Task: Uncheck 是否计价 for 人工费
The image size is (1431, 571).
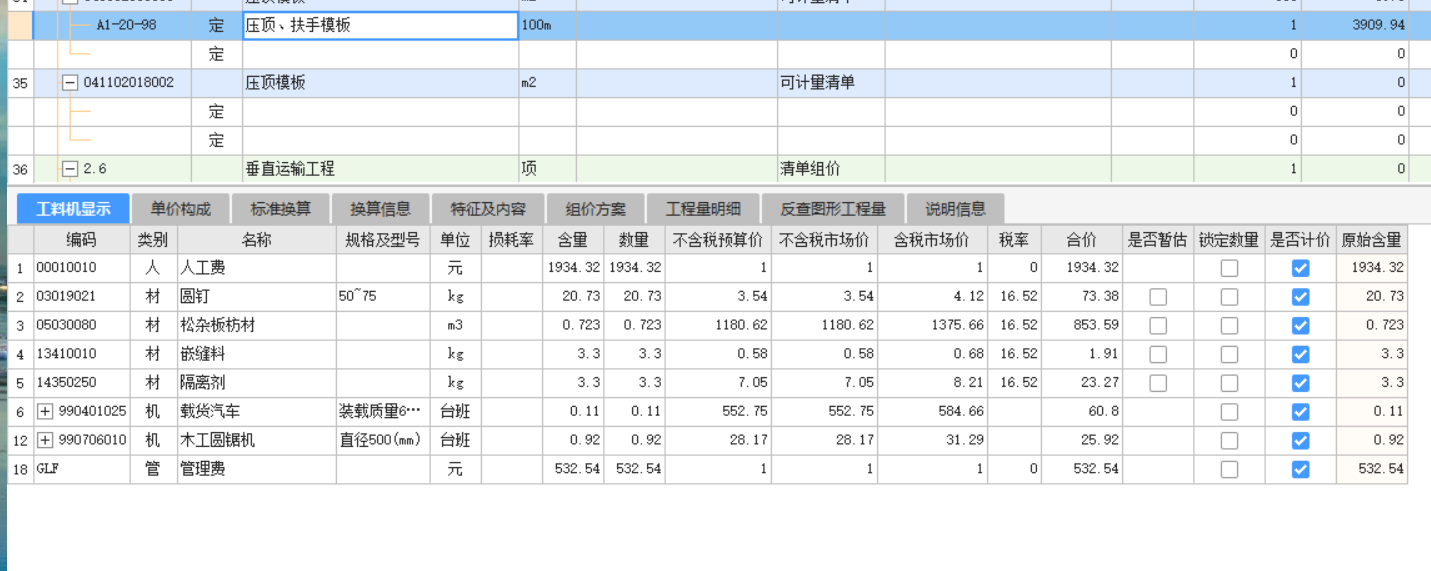Action: [x=1300, y=268]
